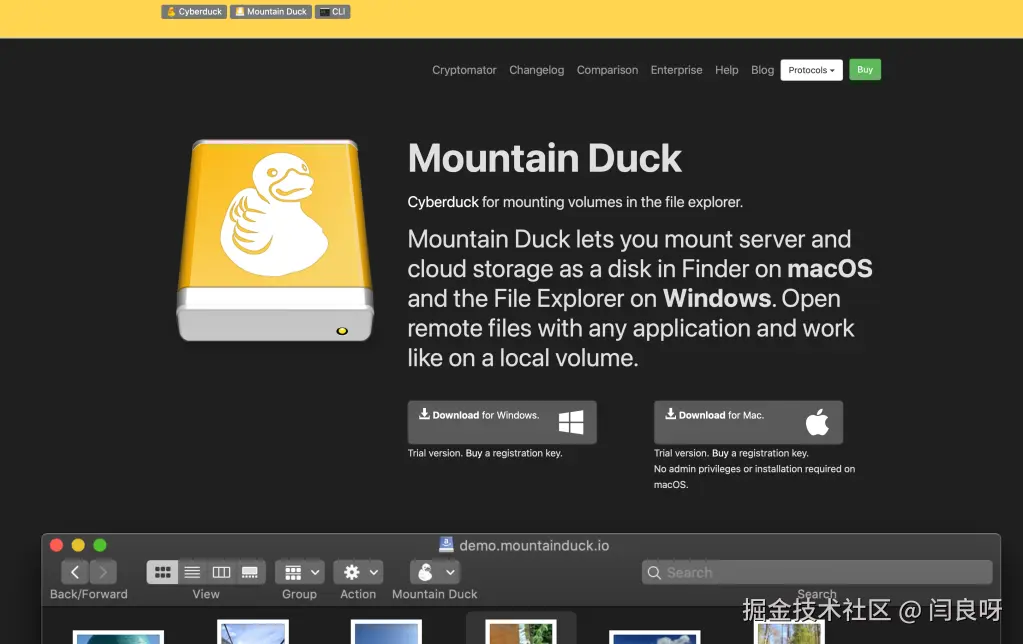Visit the Enterprise page
This screenshot has width=1023, height=644.
(677, 70)
